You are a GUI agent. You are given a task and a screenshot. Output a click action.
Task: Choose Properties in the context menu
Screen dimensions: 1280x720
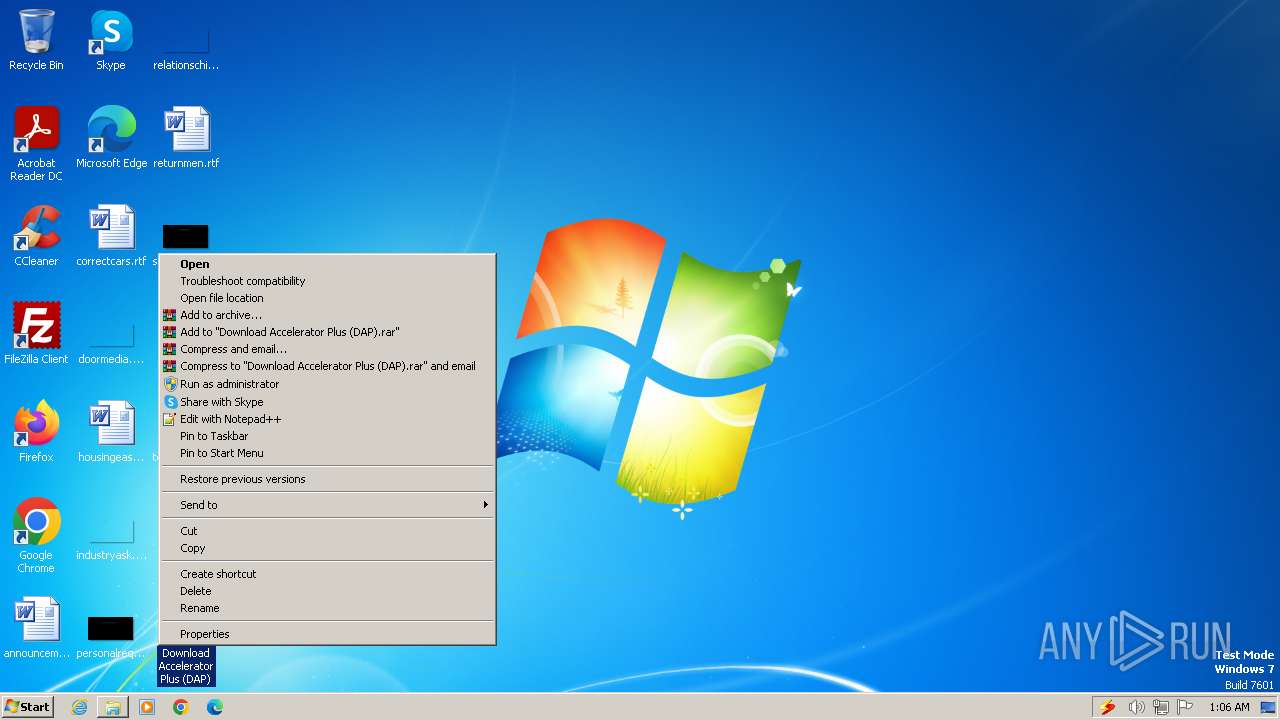(x=328, y=634)
